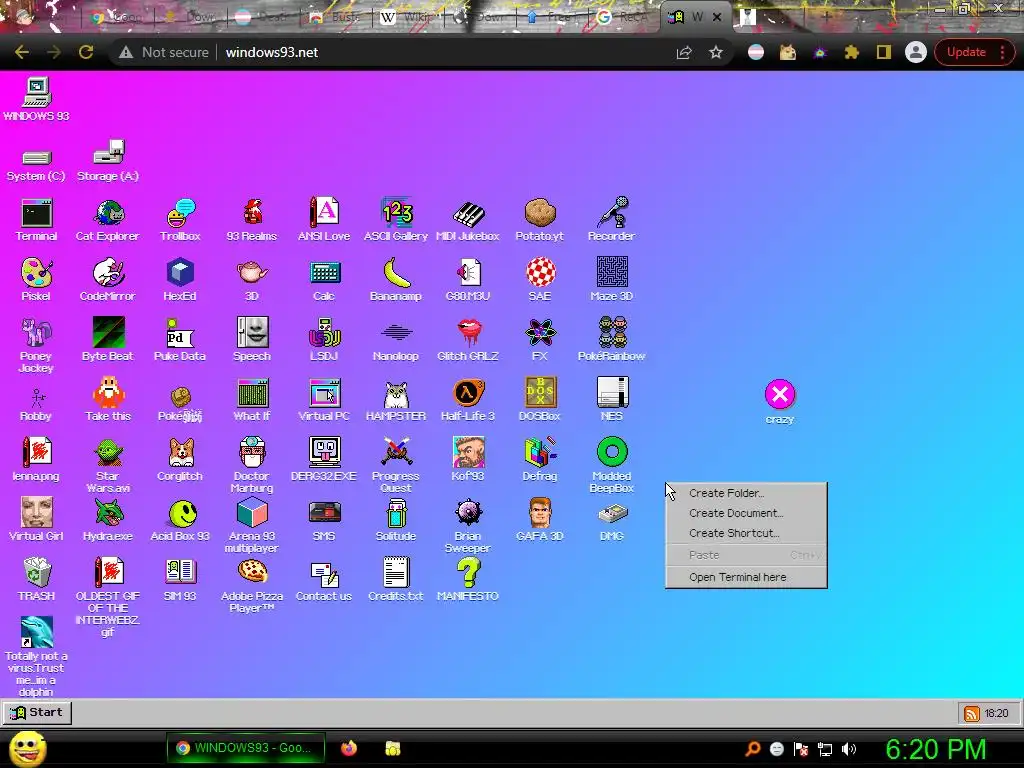Image resolution: width=1024 pixels, height=768 pixels.
Task: Click the speaker volume tray icon
Action: [849, 749]
